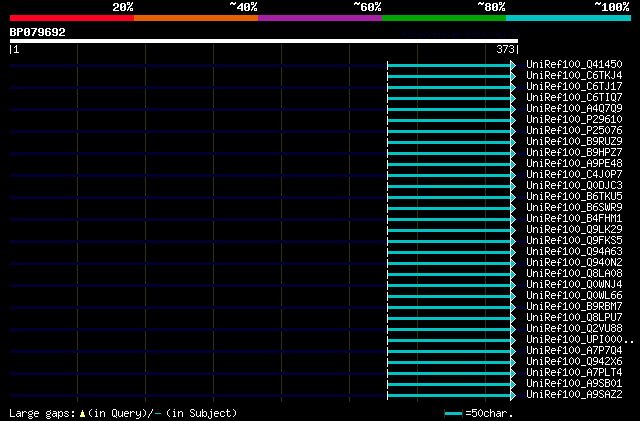640x421 pixels.
Task: Select the UniRef100_Q0DJC3 label
Action: pyautogui.click(x=574, y=185)
